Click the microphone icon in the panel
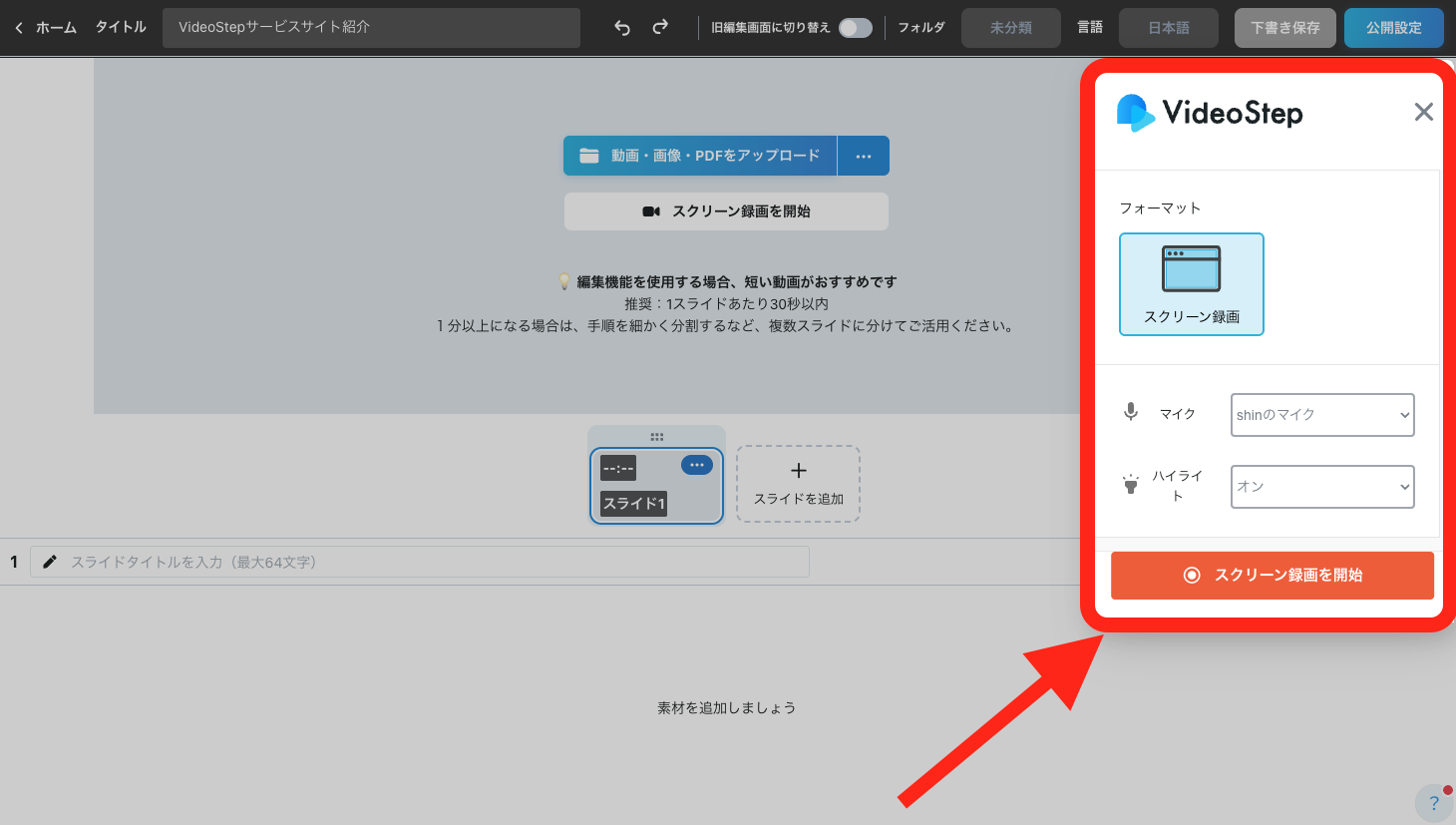1456x825 pixels. (1131, 412)
